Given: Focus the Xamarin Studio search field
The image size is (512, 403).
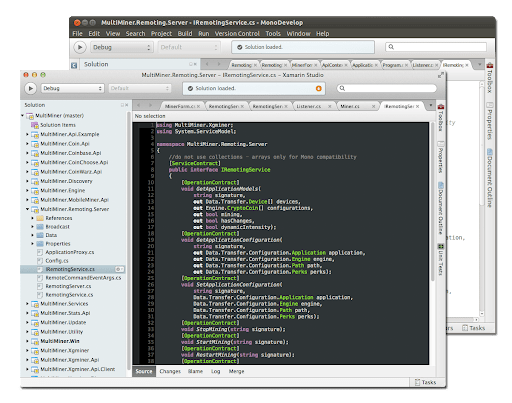Looking at the screenshot, I should click(x=386, y=88).
